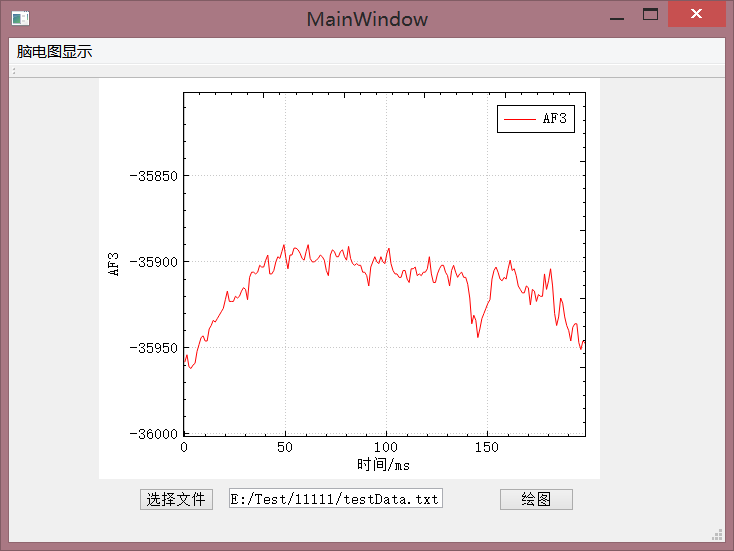Click the MainWindow app icon in title bar

[20, 19]
